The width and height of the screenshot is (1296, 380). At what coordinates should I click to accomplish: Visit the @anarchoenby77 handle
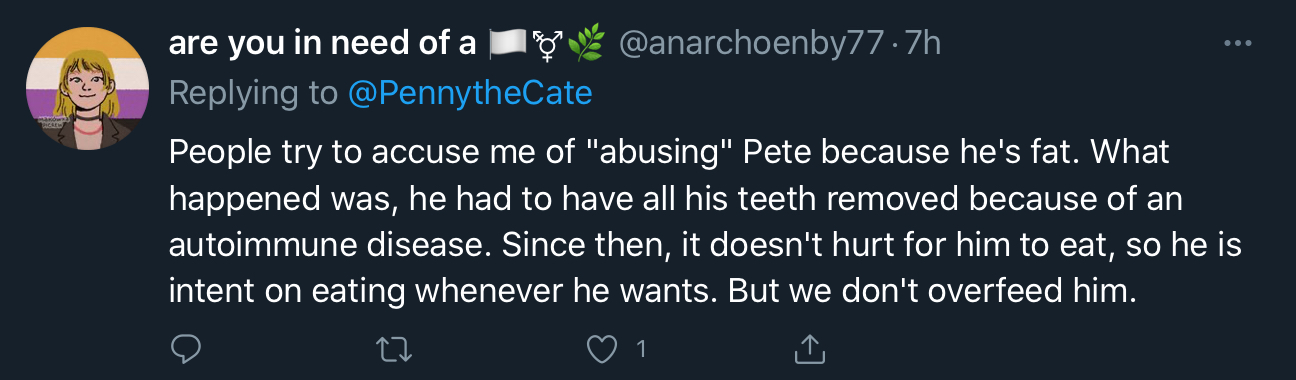751,44
